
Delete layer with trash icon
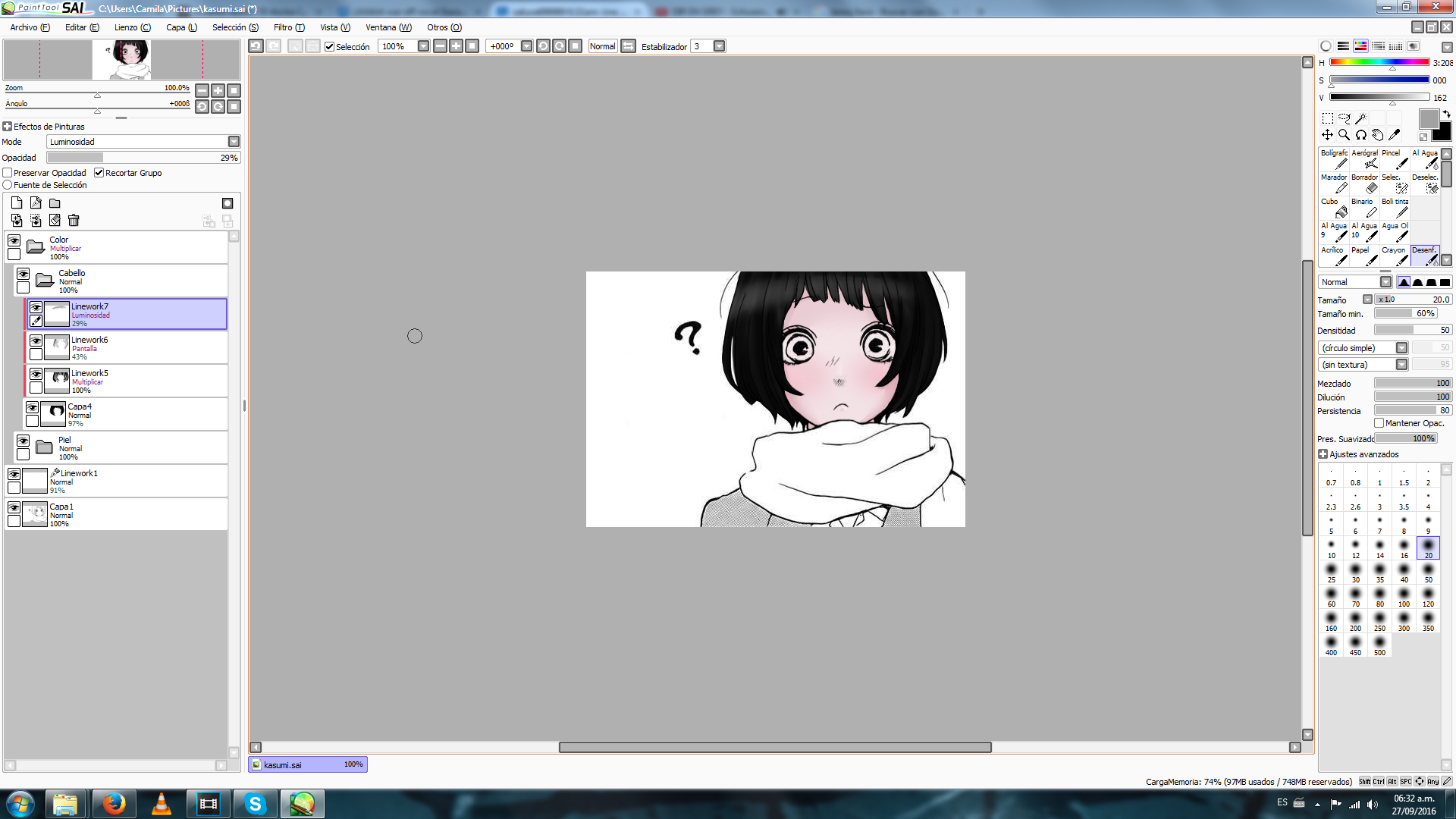click(74, 220)
